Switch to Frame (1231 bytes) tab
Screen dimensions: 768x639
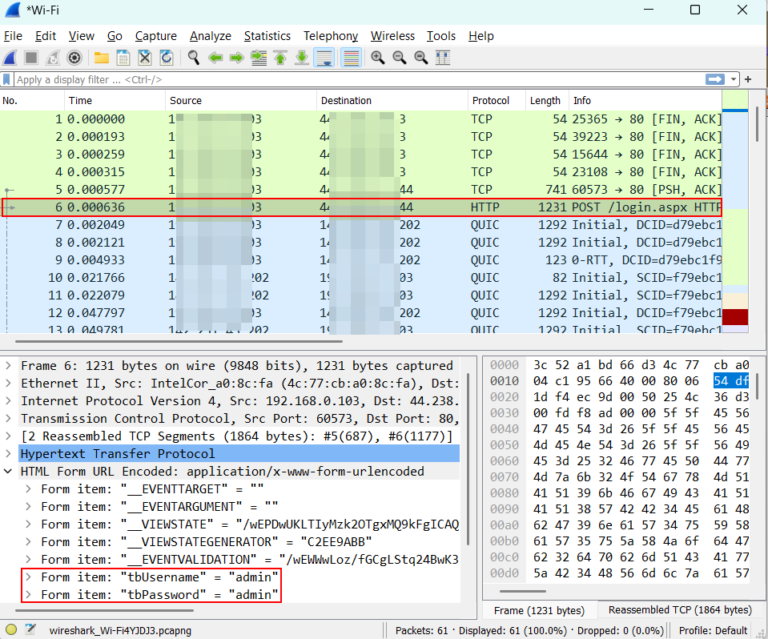pos(539,611)
